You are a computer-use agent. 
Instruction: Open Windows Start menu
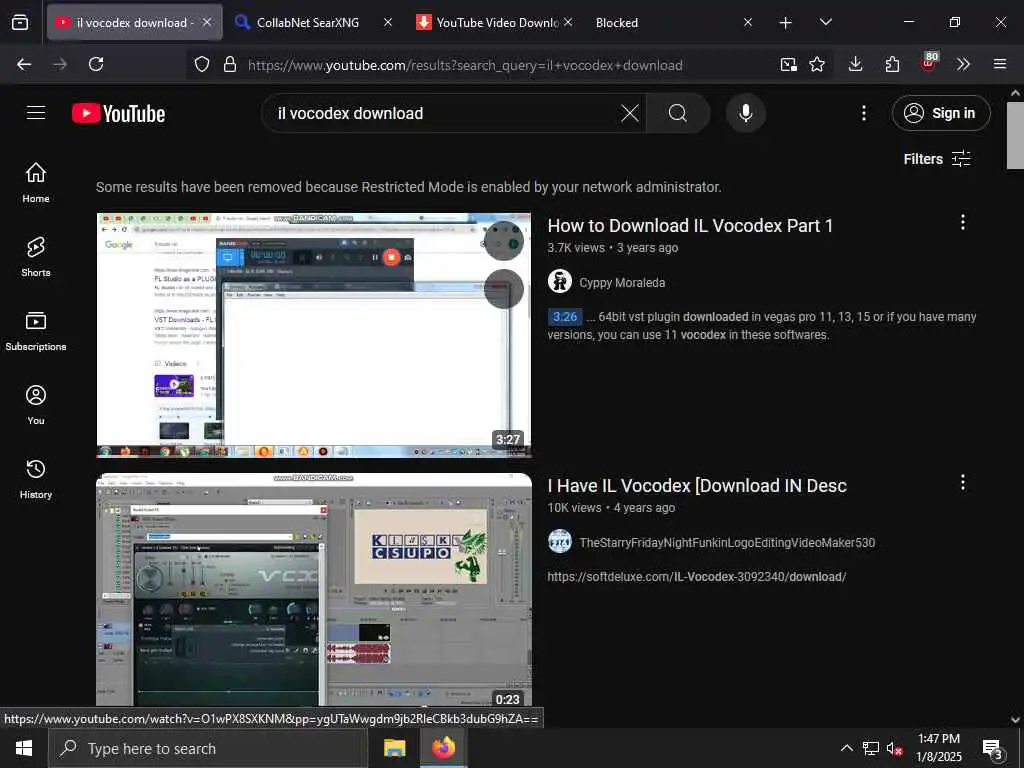(x=24, y=748)
